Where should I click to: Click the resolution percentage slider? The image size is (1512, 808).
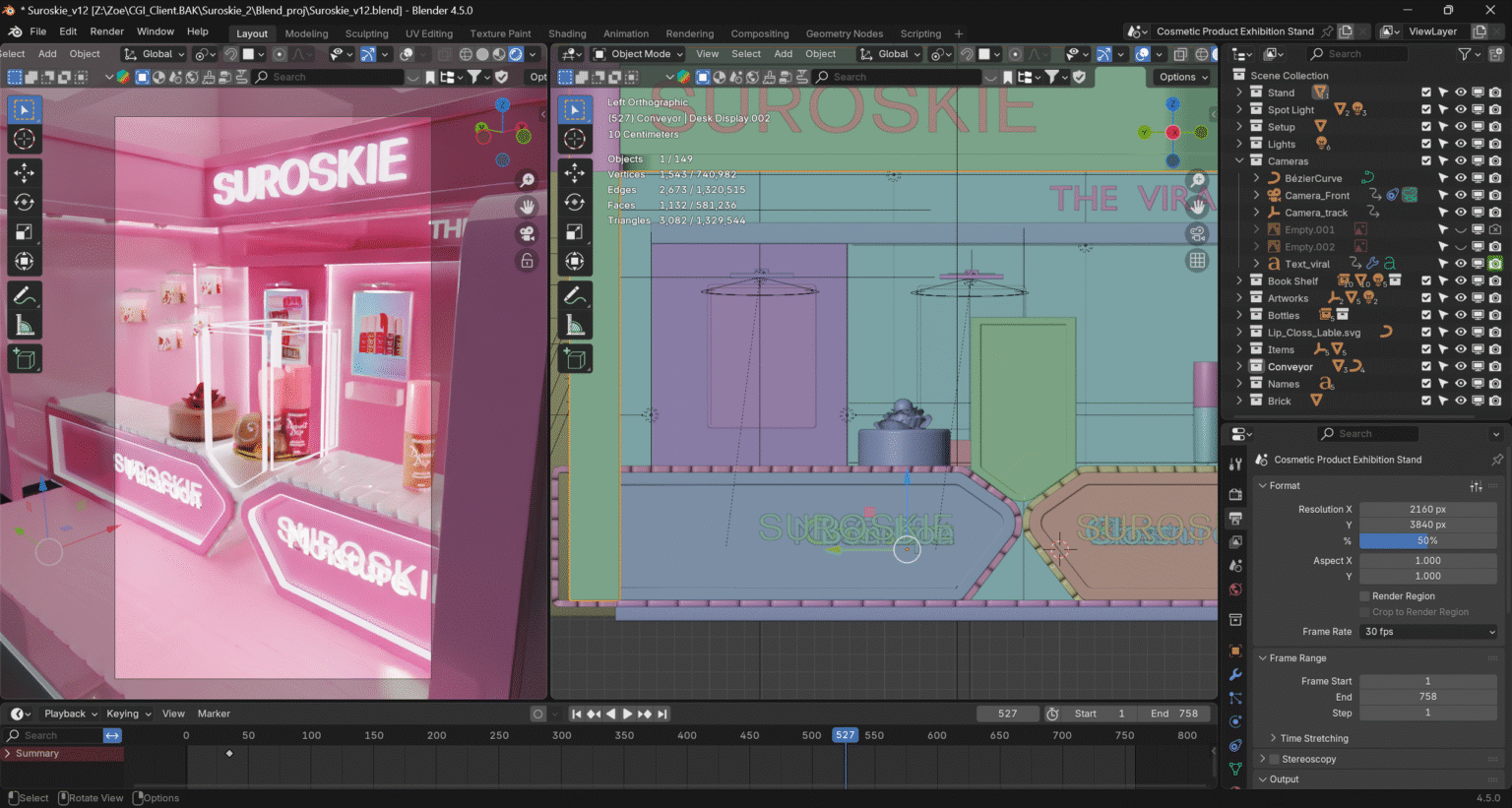click(1427, 540)
